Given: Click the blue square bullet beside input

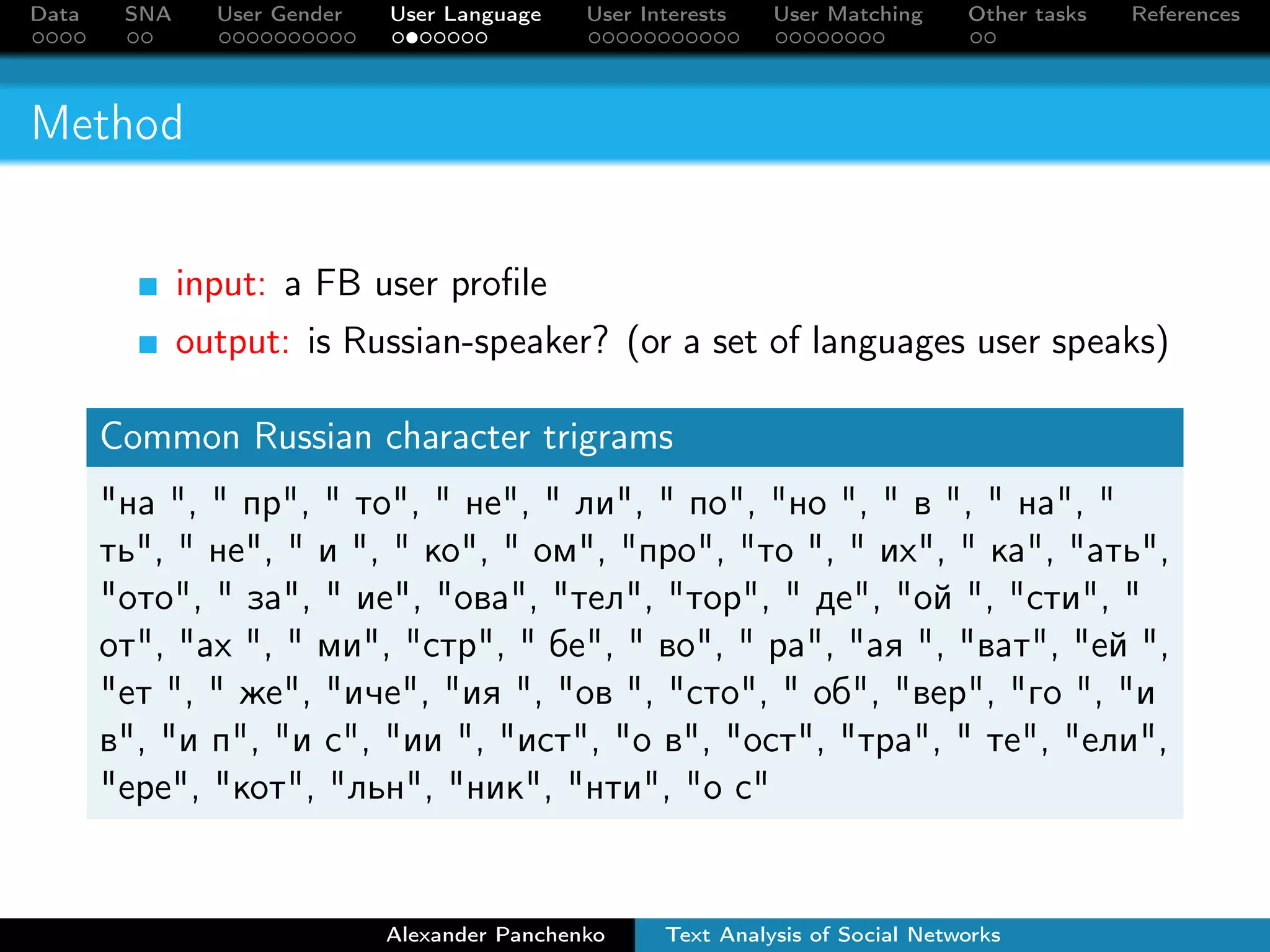Looking at the screenshot, I should pyautogui.click(x=148, y=286).
